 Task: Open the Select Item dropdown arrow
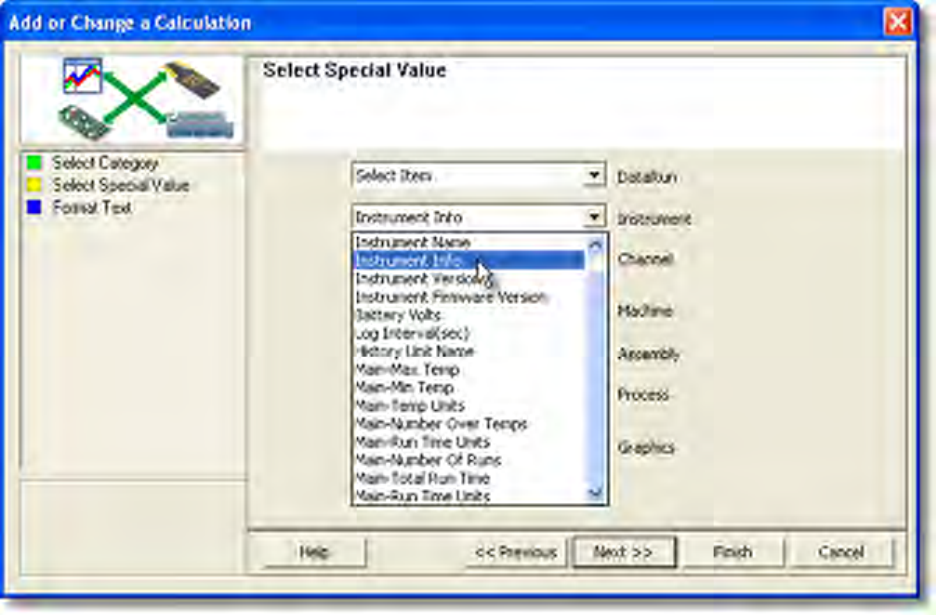[594, 176]
